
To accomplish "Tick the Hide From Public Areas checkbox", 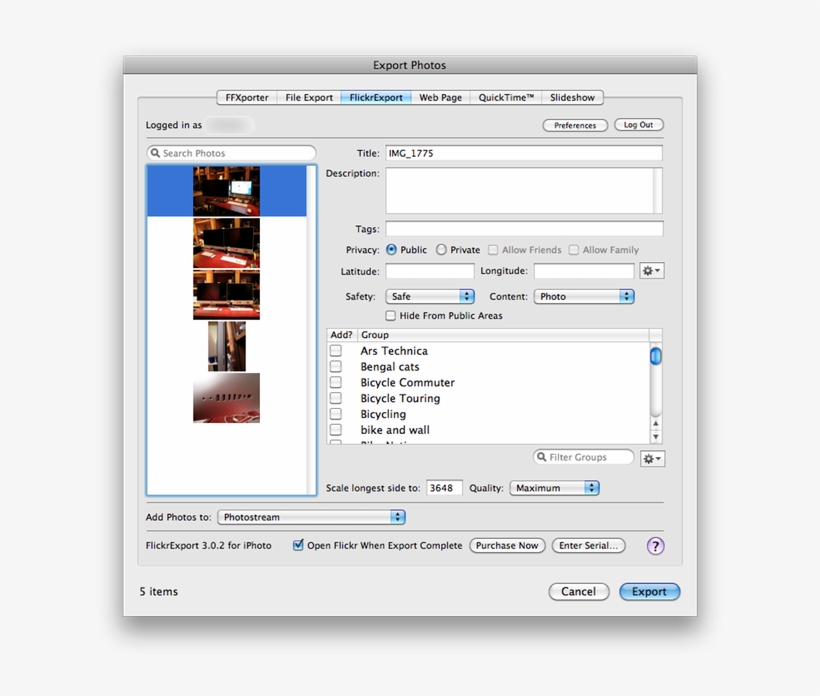I will (x=391, y=315).
